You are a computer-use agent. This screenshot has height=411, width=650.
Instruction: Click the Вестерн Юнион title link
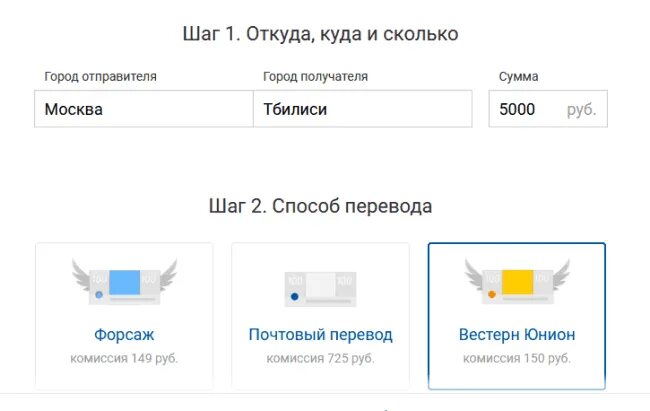coord(517,334)
